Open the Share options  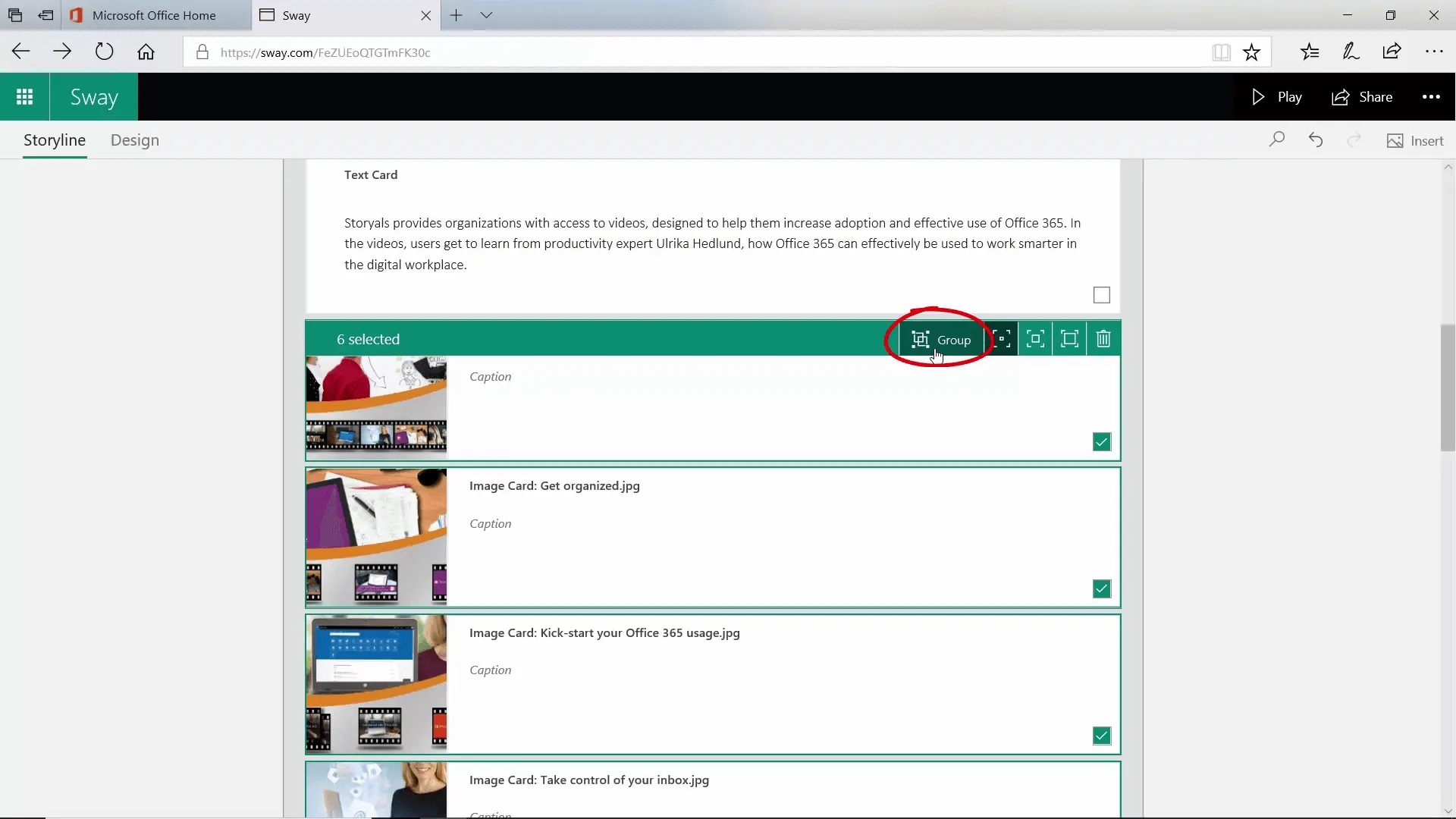(1362, 97)
